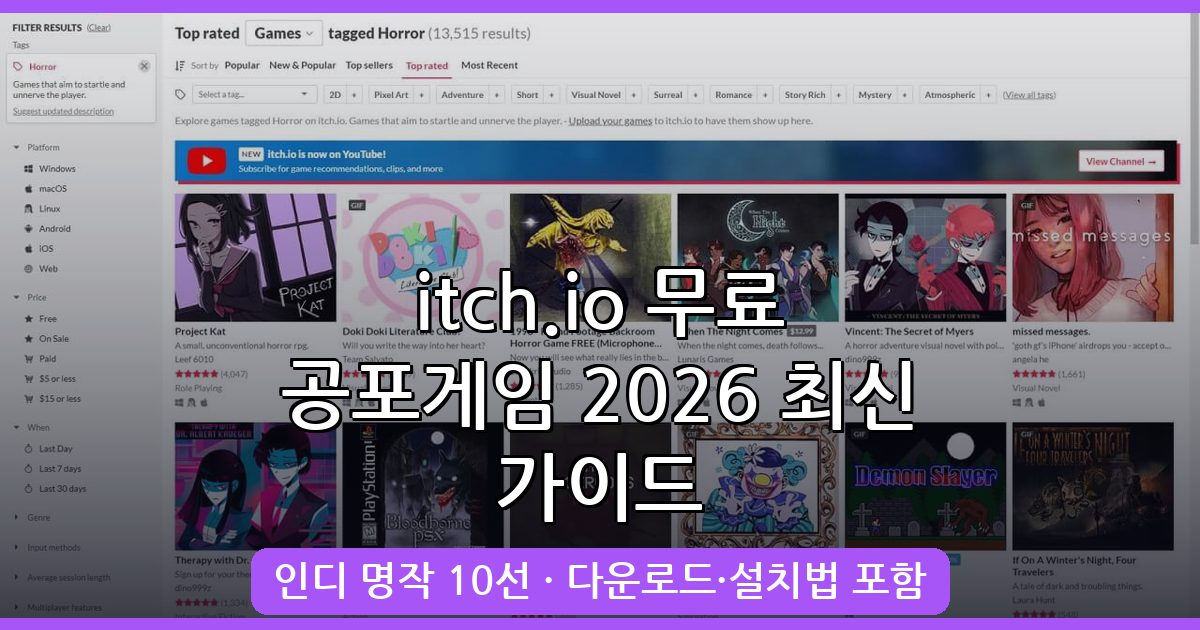Click author name 'angela he'
Screen dimensions: 1200x630
[1032, 359]
